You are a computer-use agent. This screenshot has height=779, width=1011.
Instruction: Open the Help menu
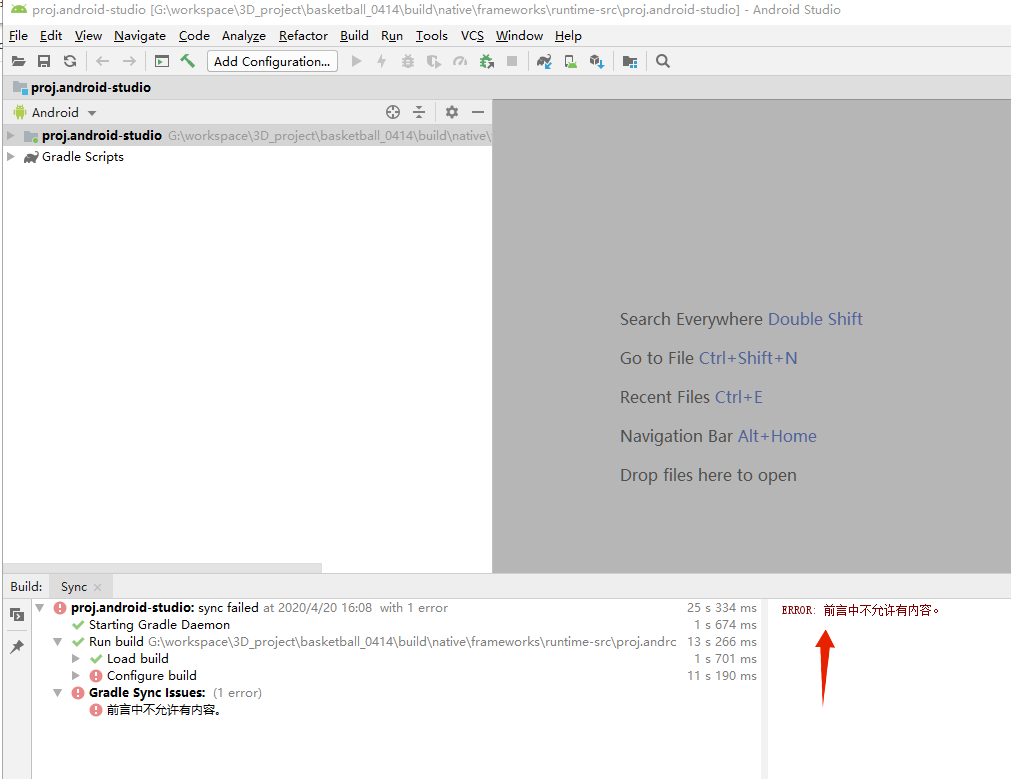tap(568, 35)
